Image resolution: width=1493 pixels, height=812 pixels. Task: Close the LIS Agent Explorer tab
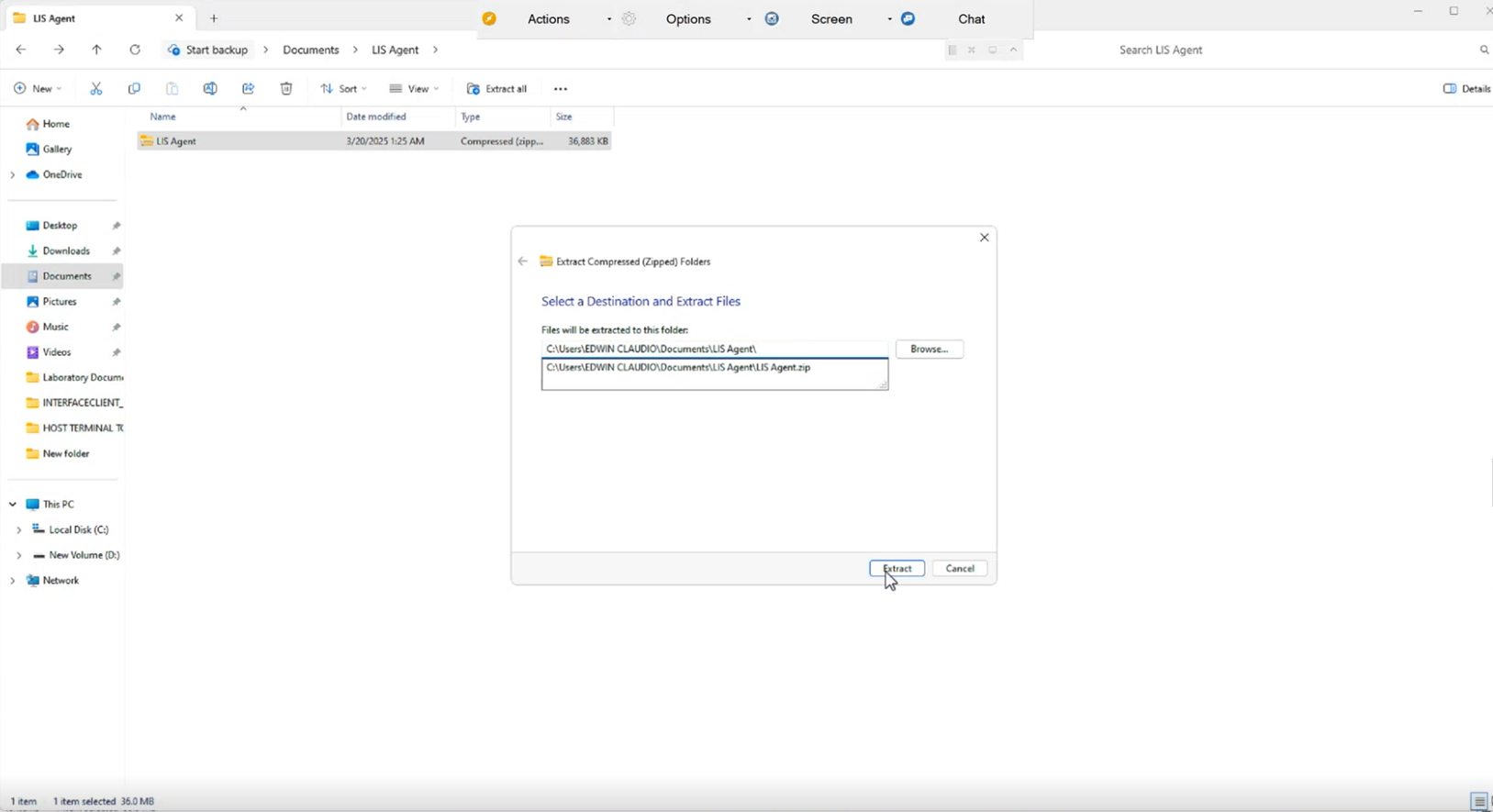click(x=179, y=18)
